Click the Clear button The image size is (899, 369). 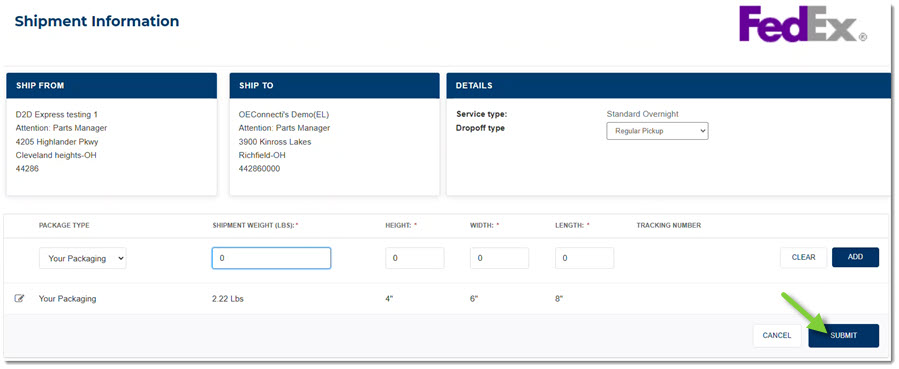click(803, 257)
